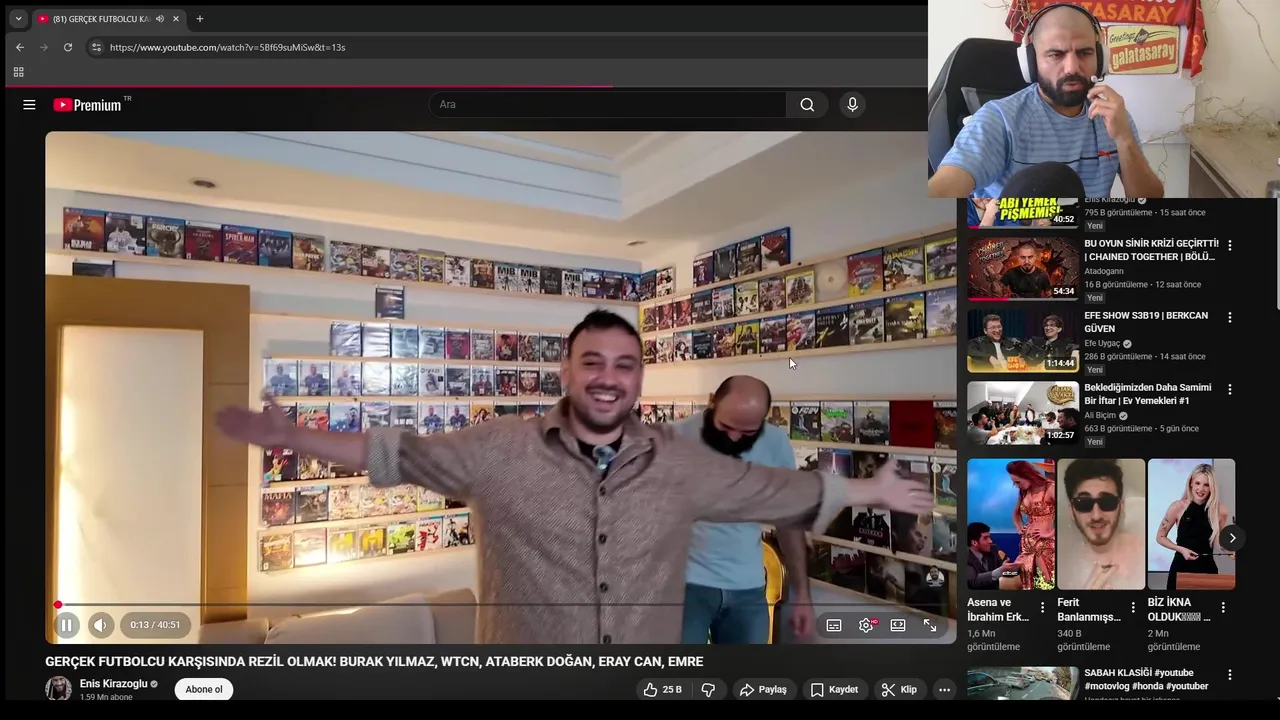This screenshot has width=1280, height=720.
Task: Open 40:52 video thumbnail in sidebar
Action: (x=1023, y=213)
